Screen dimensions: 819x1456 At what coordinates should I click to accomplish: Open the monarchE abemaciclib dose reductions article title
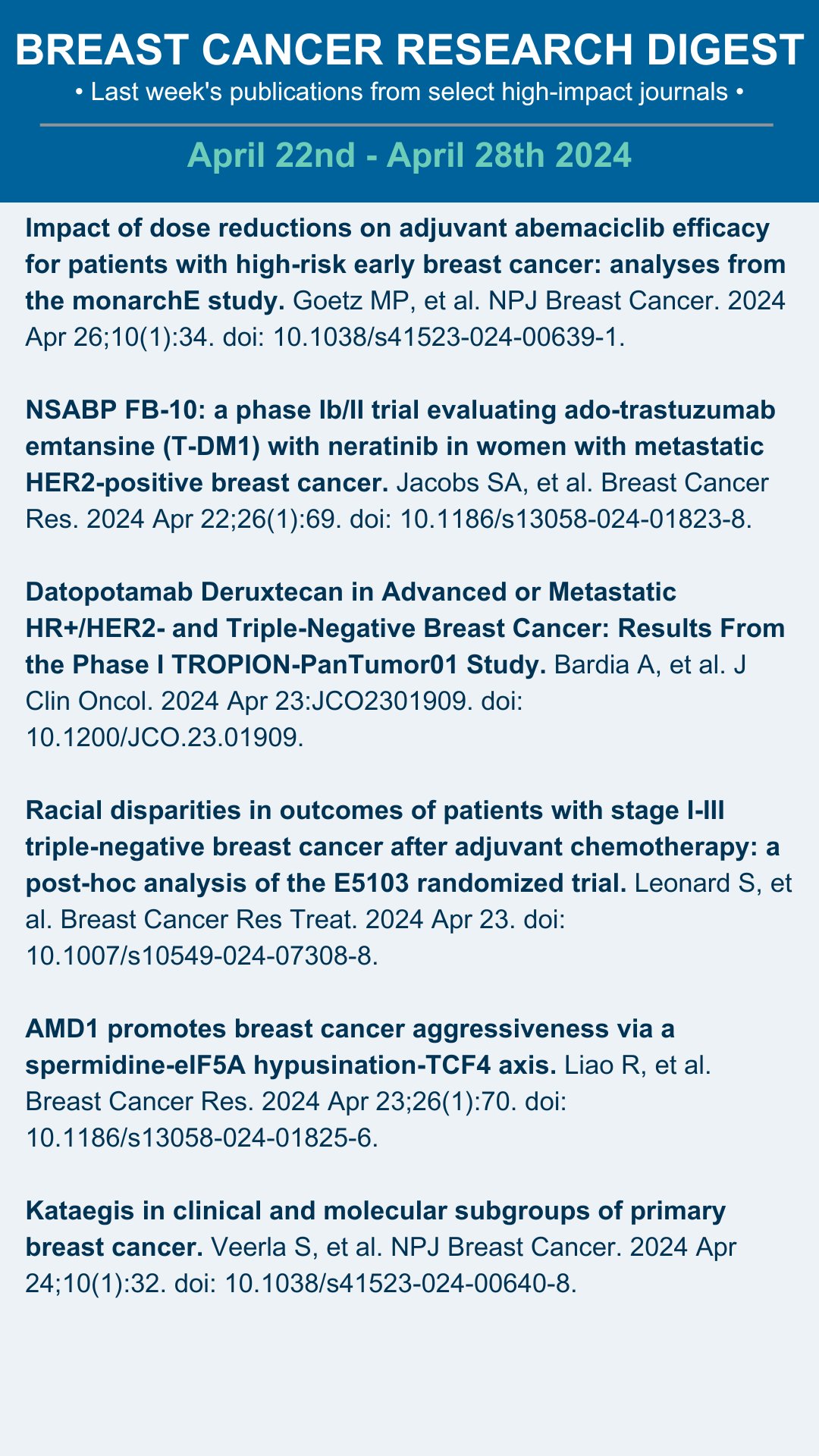[405, 264]
